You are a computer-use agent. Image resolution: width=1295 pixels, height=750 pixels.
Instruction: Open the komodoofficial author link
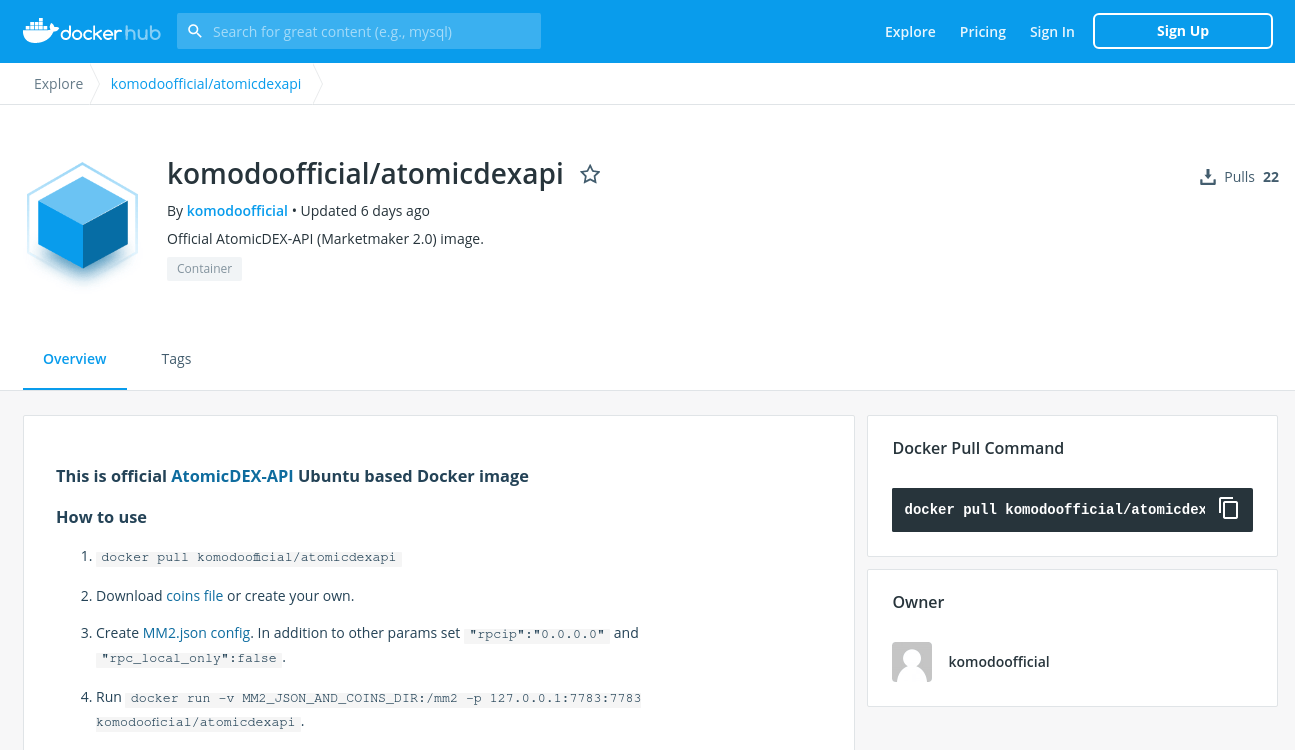tap(237, 211)
